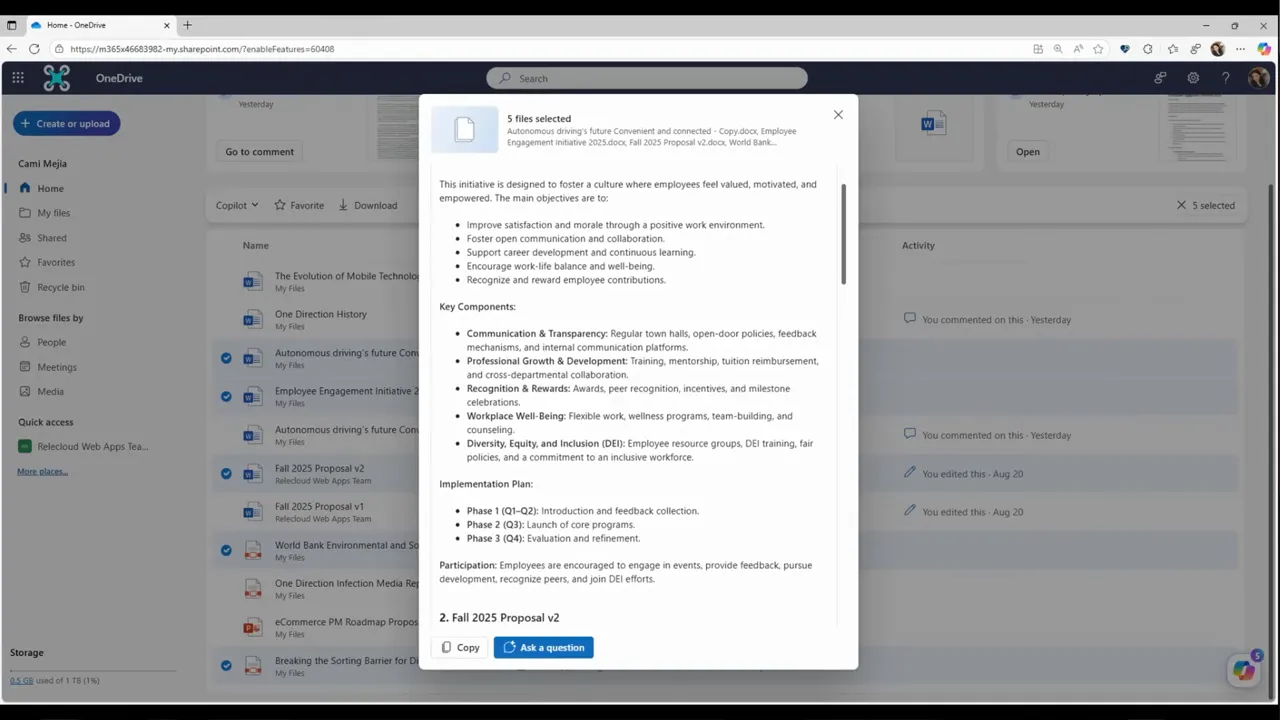Click the pencil icon next to 'You edited this · Aug 20' for Fall 2025 Proposal v1
Screen dimensions: 1280x720
point(910,510)
